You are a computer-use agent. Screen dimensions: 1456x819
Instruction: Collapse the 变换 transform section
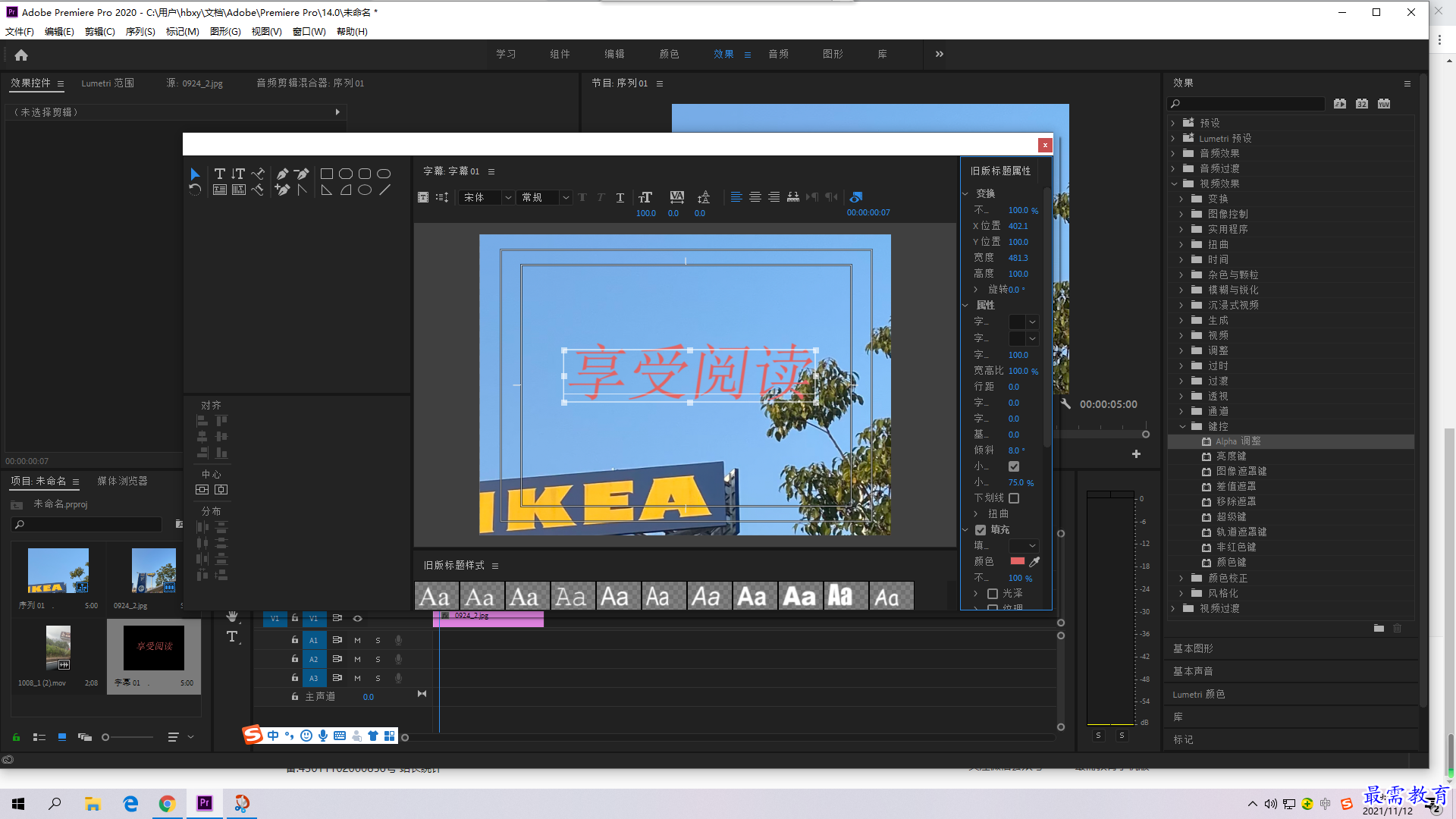965,193
